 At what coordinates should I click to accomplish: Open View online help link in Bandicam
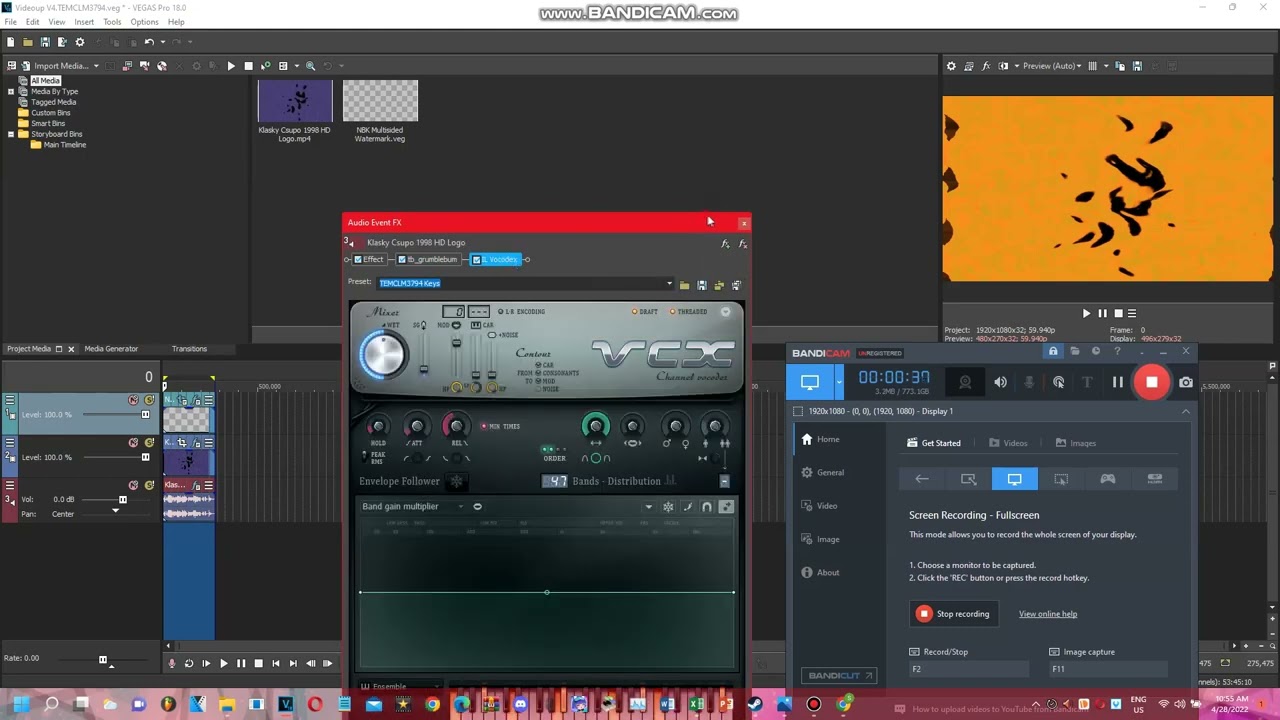click(1048, 614)
